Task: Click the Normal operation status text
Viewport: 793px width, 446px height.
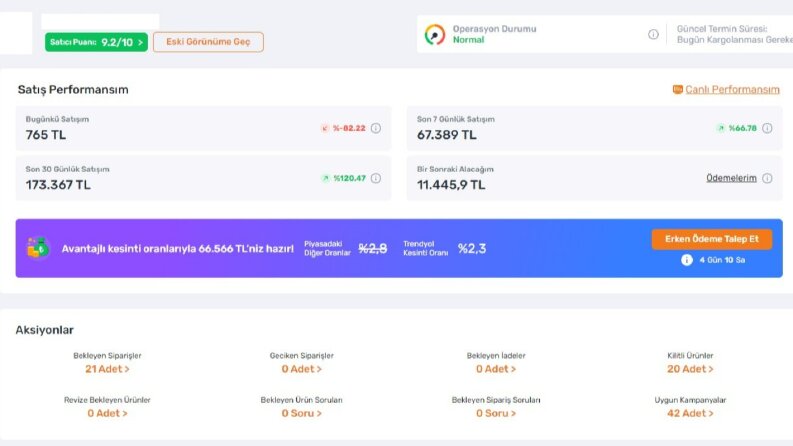Action: coord(468,40)
